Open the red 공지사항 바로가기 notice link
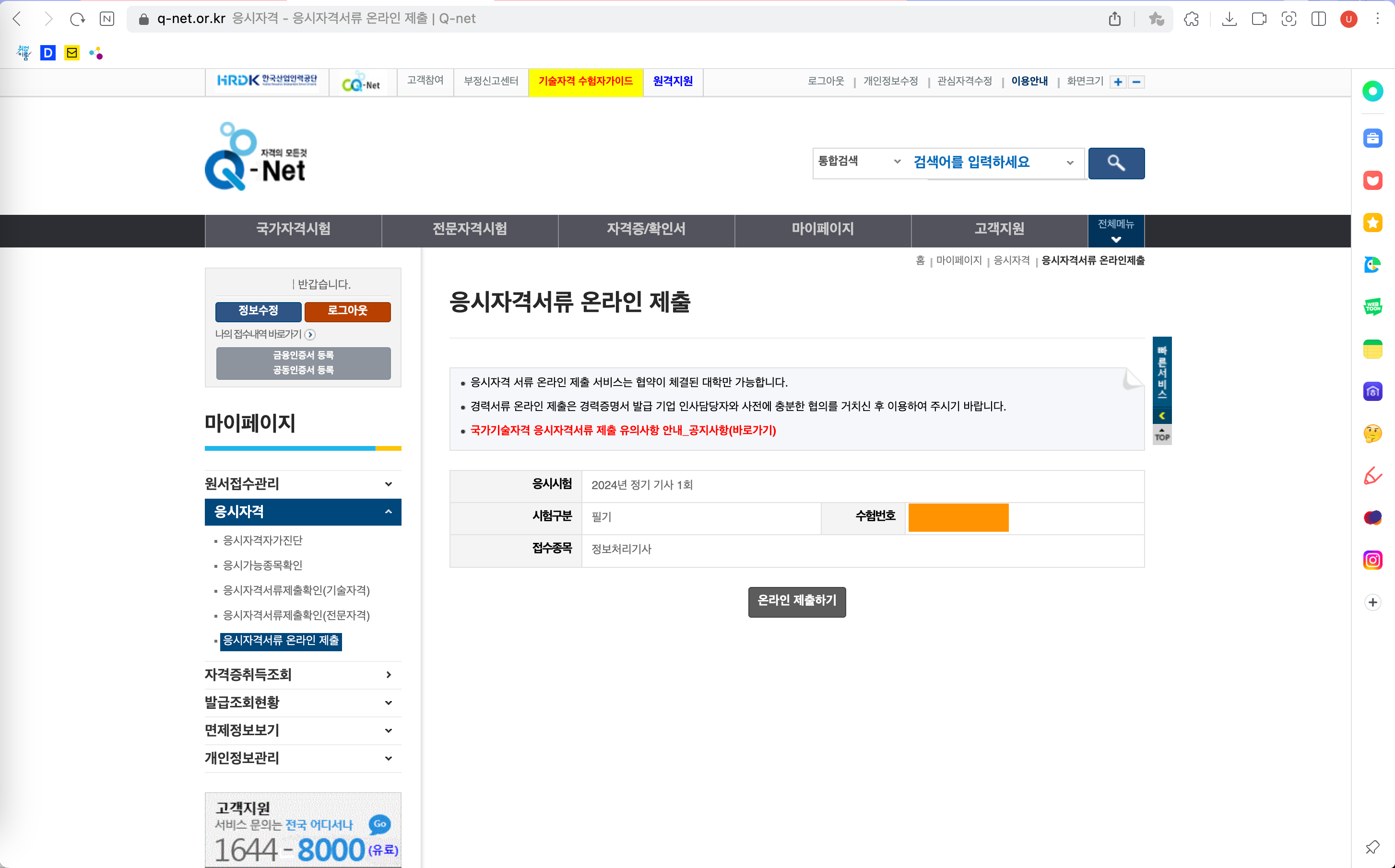The width and height of the screenshot is (1395, 868). [622, 431]
